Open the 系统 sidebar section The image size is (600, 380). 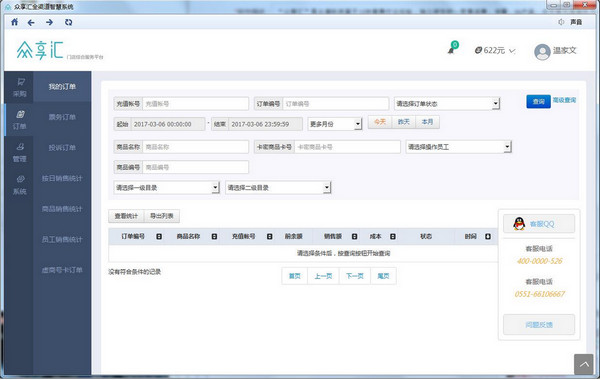tap(20, 185)
